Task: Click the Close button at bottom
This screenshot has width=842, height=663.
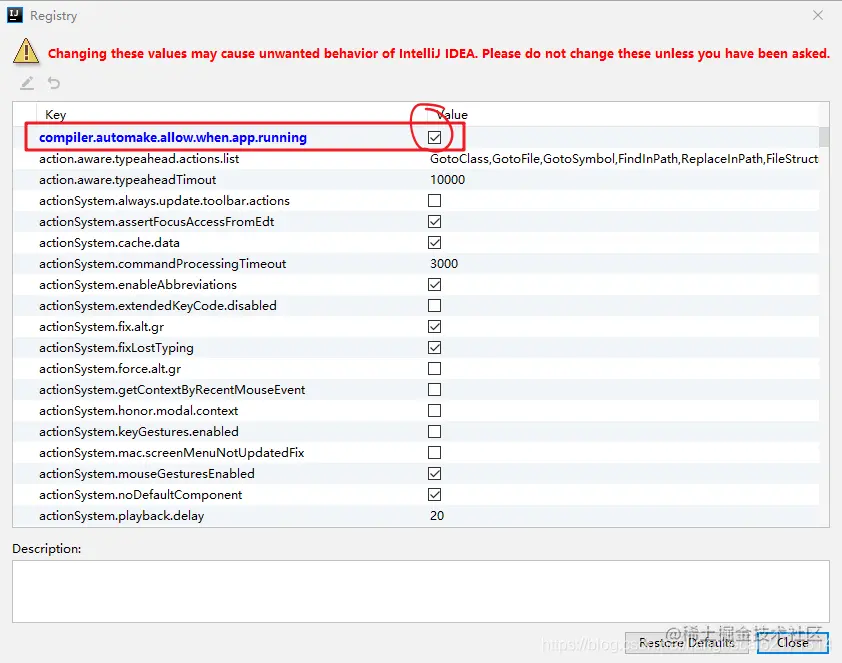Action: [793, 643]
